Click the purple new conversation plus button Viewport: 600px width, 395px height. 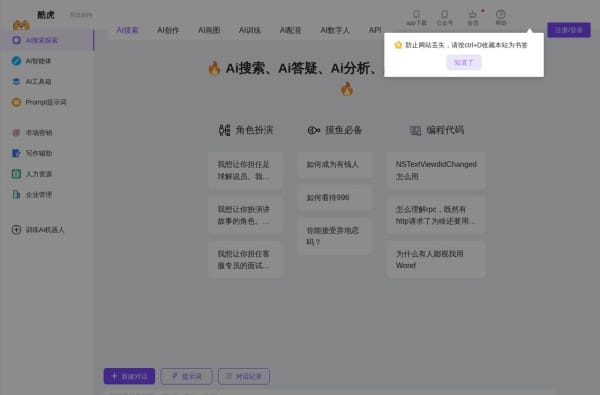pyautogui.click(x=129, y=376)
